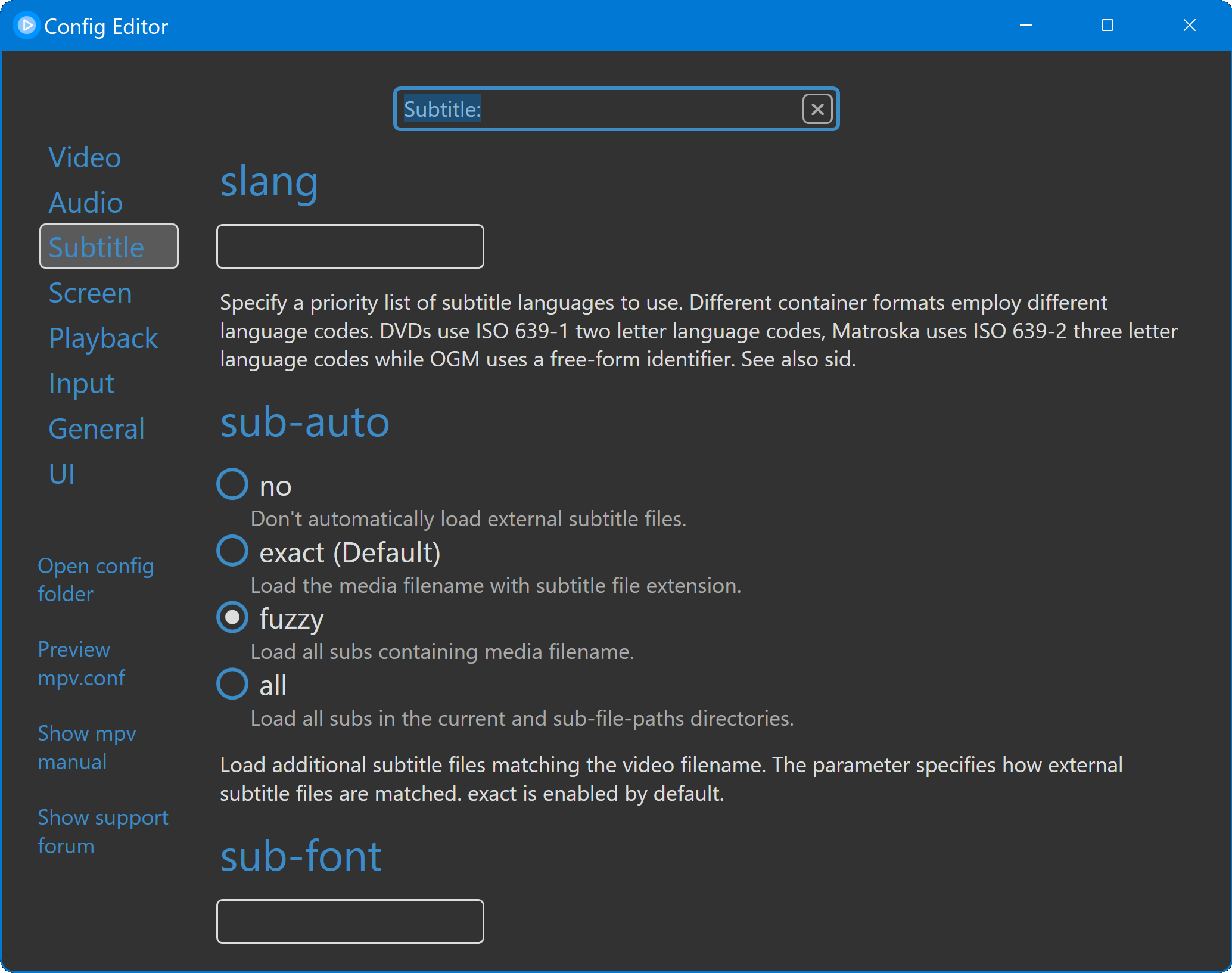Click Show mpv manual link
The height and width of the screenshot is (973, 1232).
click(87, 747)
